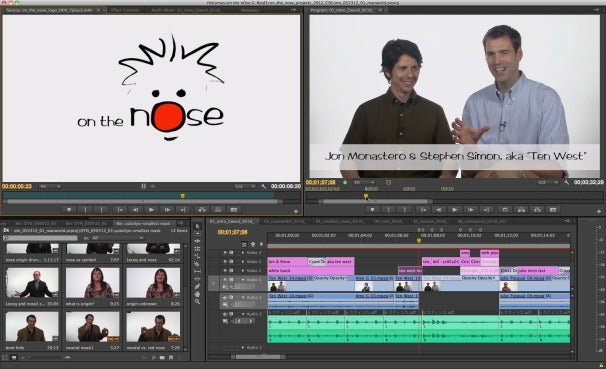Toggle sync lock on Video 4 track

[x=231, y=252]
